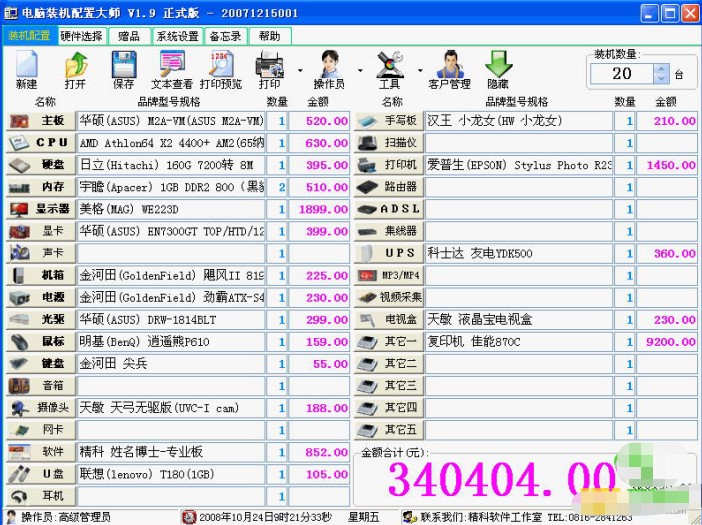
Task: Select the 集线器 hub button
Action: pos(389,231)
